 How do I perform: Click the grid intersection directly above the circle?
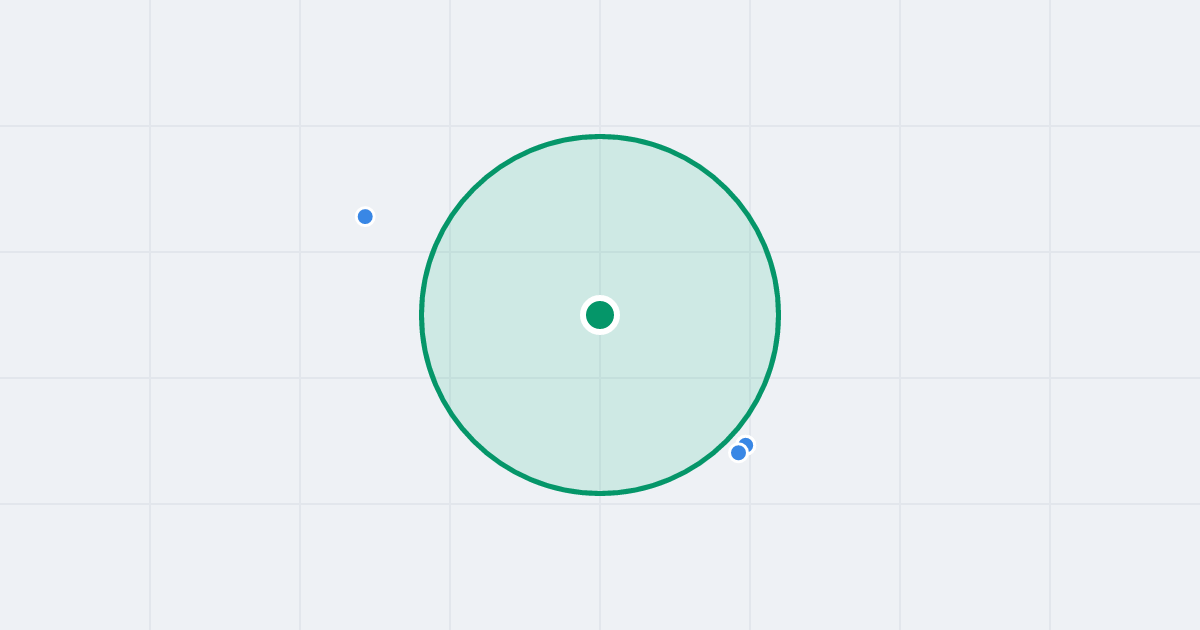[x=600, y=126]
